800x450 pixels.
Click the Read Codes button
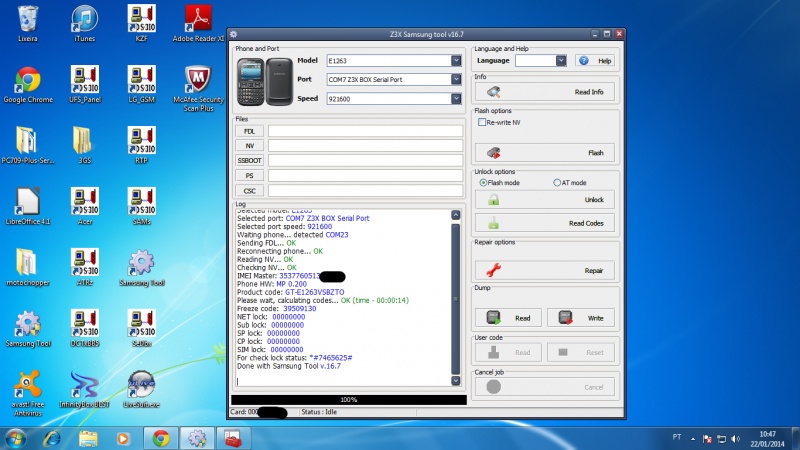[x=544, y=223]
